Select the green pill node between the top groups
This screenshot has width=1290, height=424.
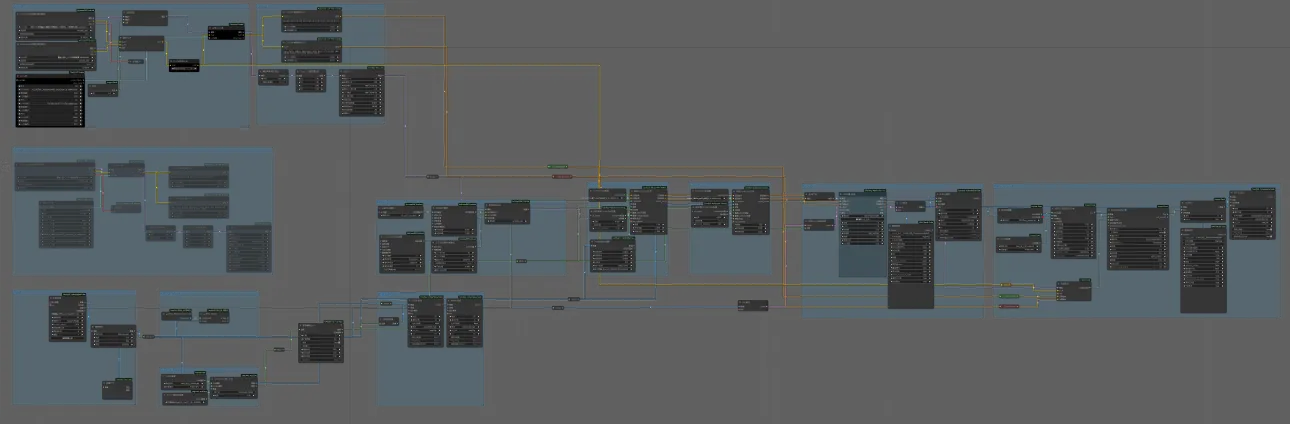pyautogui.click(x=557, y=167)
